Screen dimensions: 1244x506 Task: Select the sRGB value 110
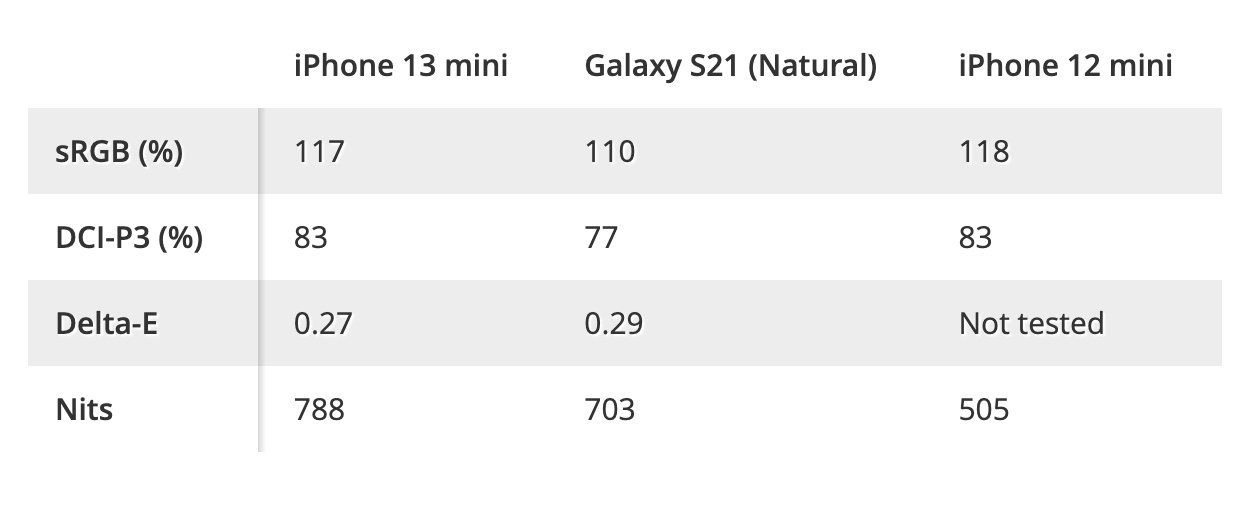609,152
